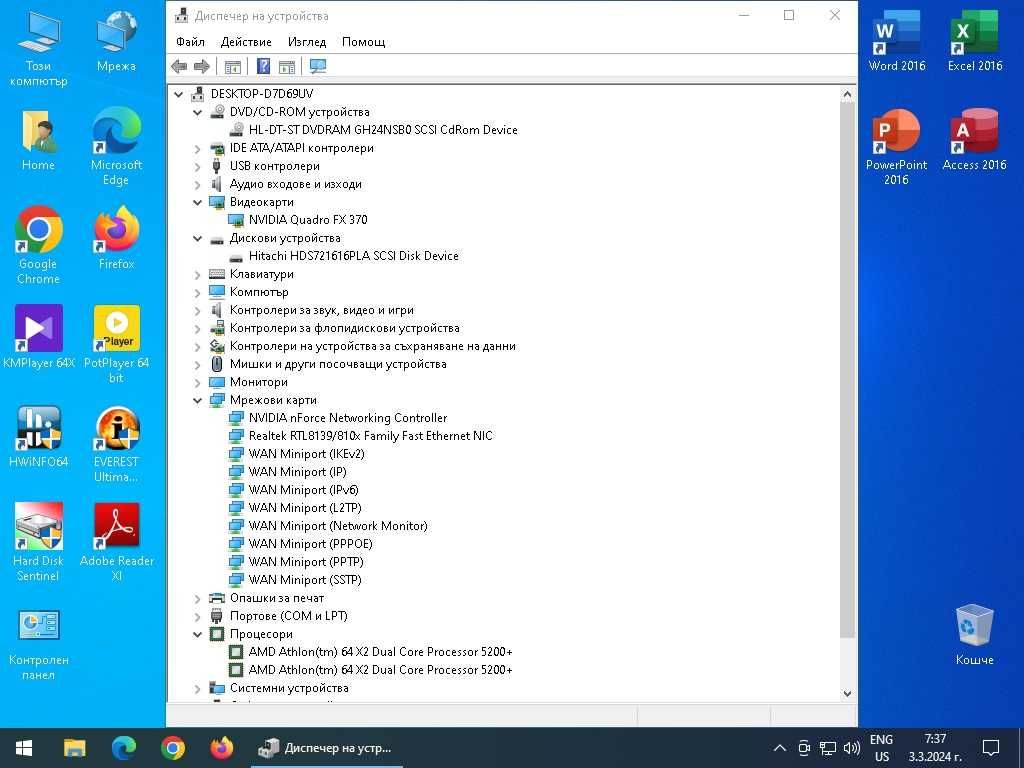
Task: Collapse the Процесори category
Action: click(x=197, y=634)
